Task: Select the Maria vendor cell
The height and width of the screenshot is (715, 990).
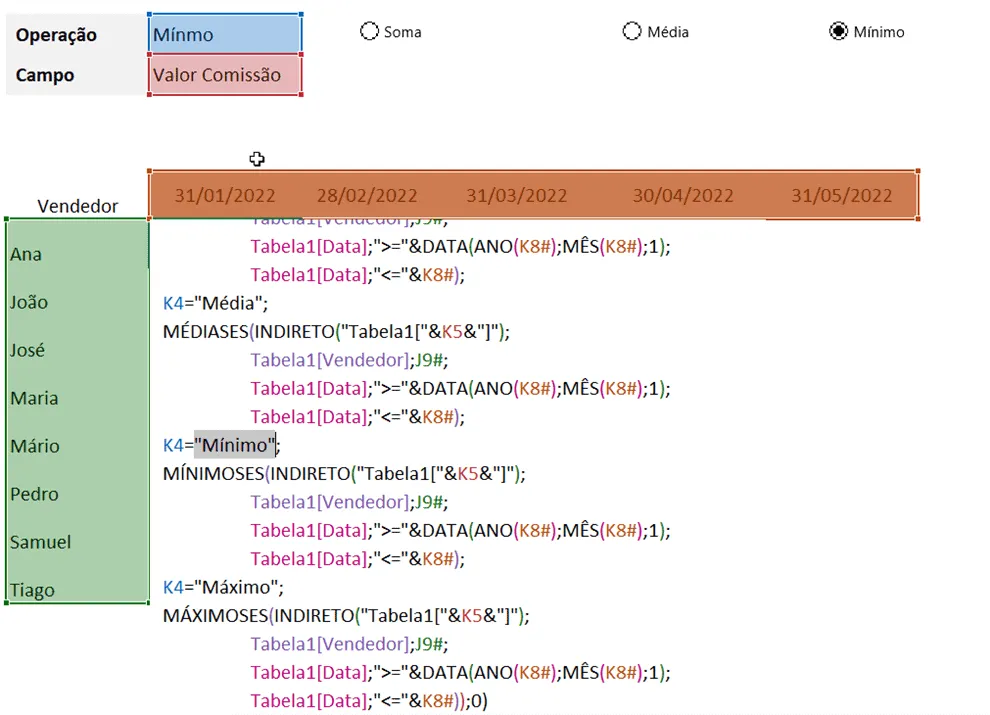Action: 78,398
